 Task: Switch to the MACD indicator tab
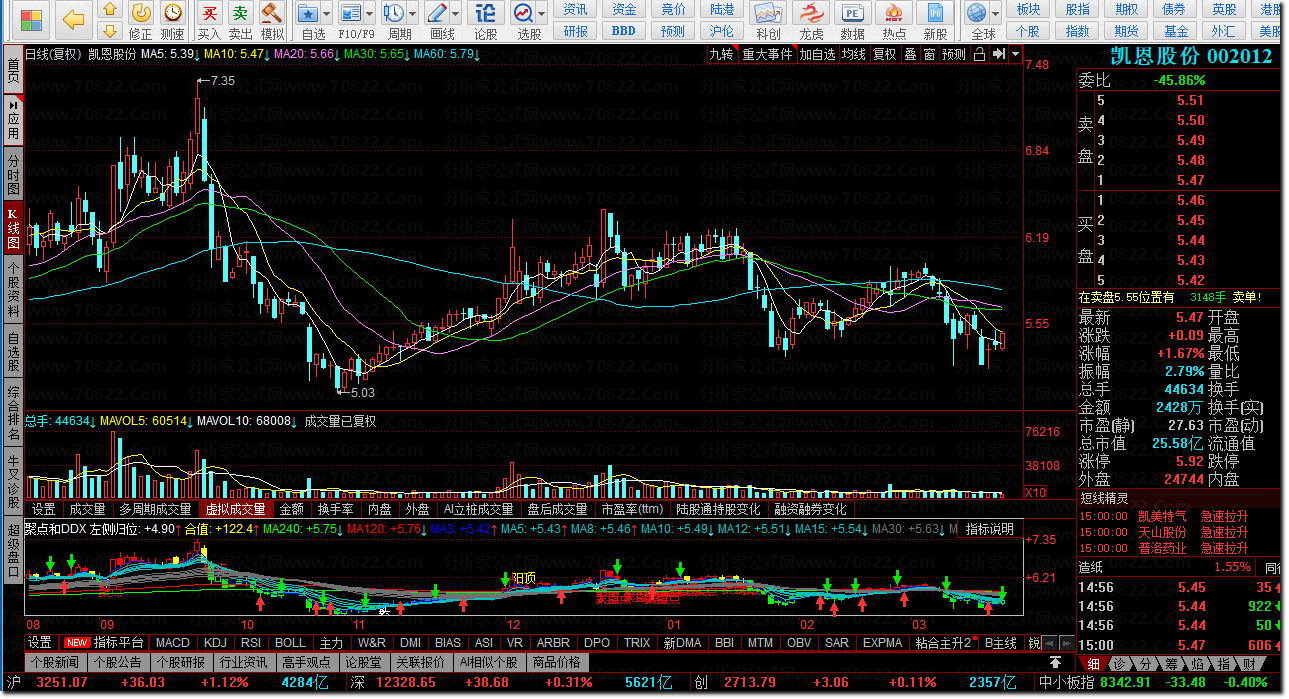click(173, 642)
